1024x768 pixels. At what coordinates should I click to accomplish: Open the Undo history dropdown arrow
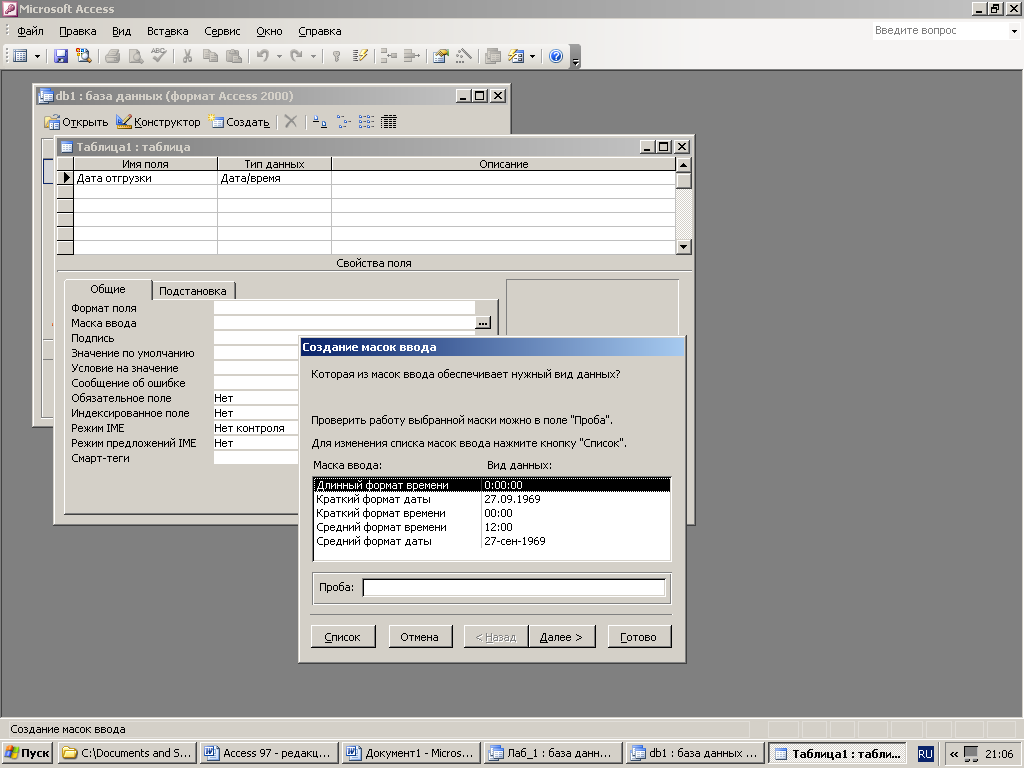[x=279, y=56]
